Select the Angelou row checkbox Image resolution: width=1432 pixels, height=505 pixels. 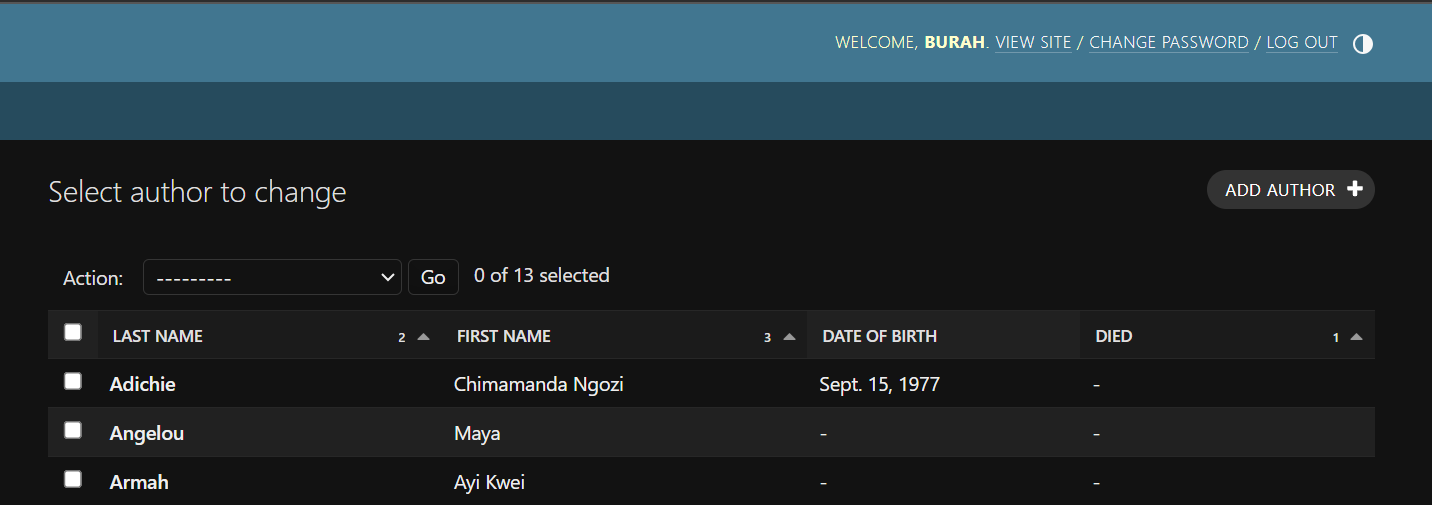pyautogui.click(x=73, y=430)
